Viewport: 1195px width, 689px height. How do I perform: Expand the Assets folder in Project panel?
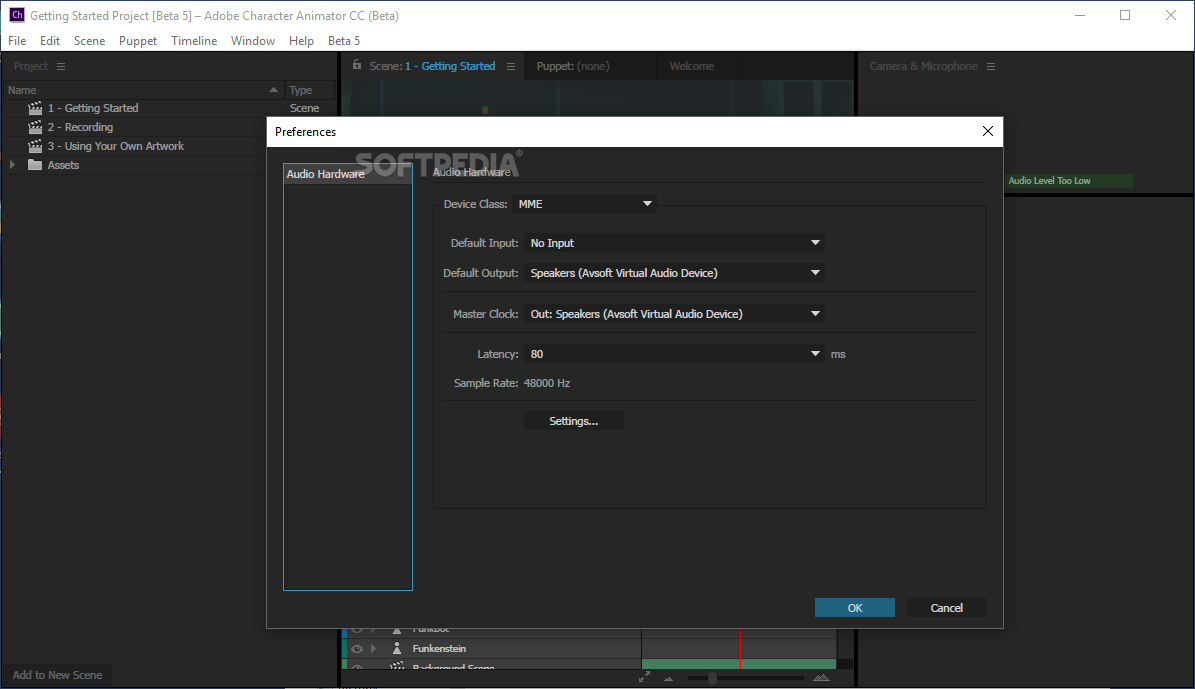[x=12, y=165]
